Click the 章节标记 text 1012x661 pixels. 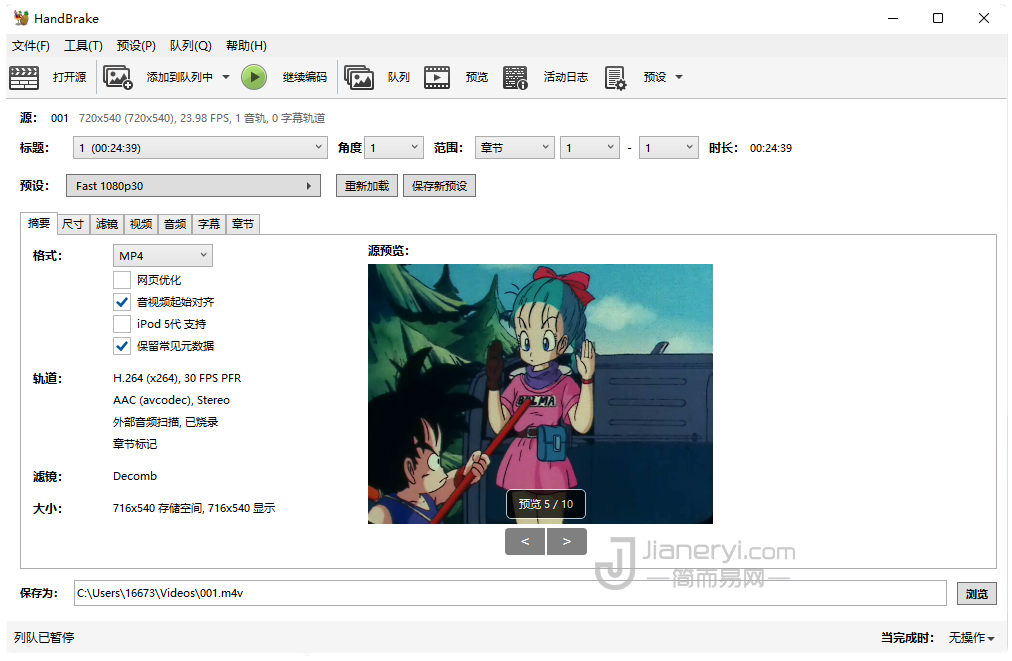[x=135, y=444]
